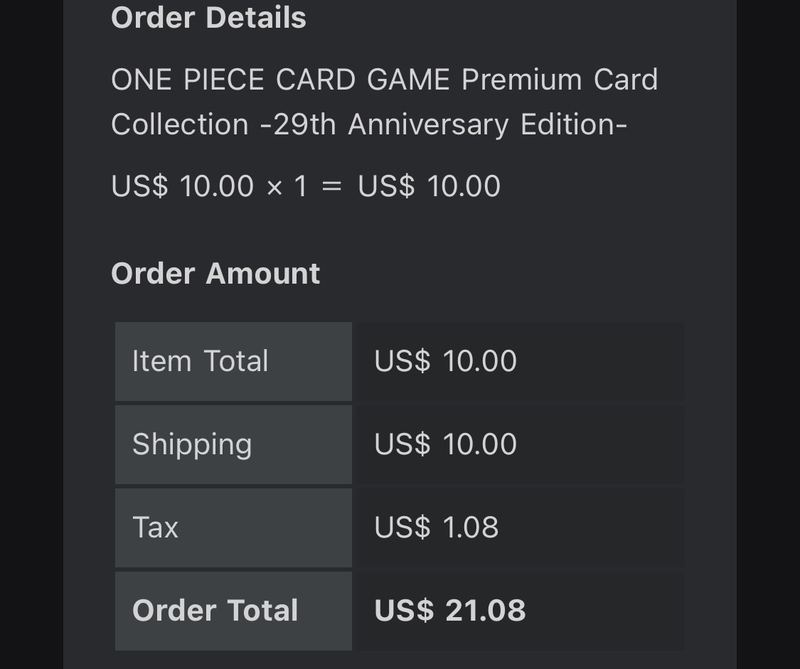Select the Tax label cell
This screenshot has width=800, height=669.
[234, 528]
